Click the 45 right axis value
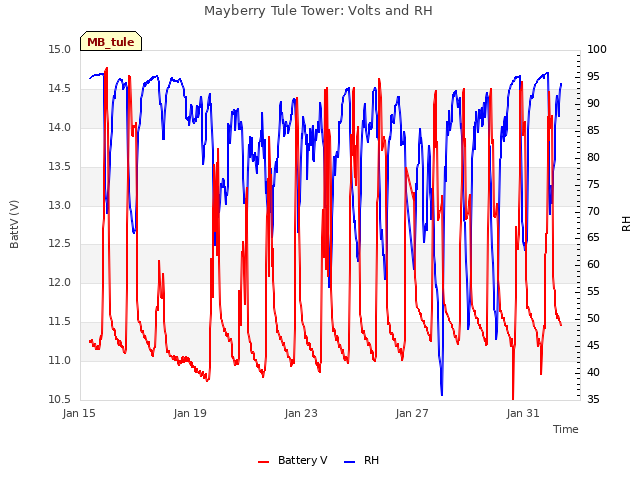 pyautogui.click(x=593, y=345)
